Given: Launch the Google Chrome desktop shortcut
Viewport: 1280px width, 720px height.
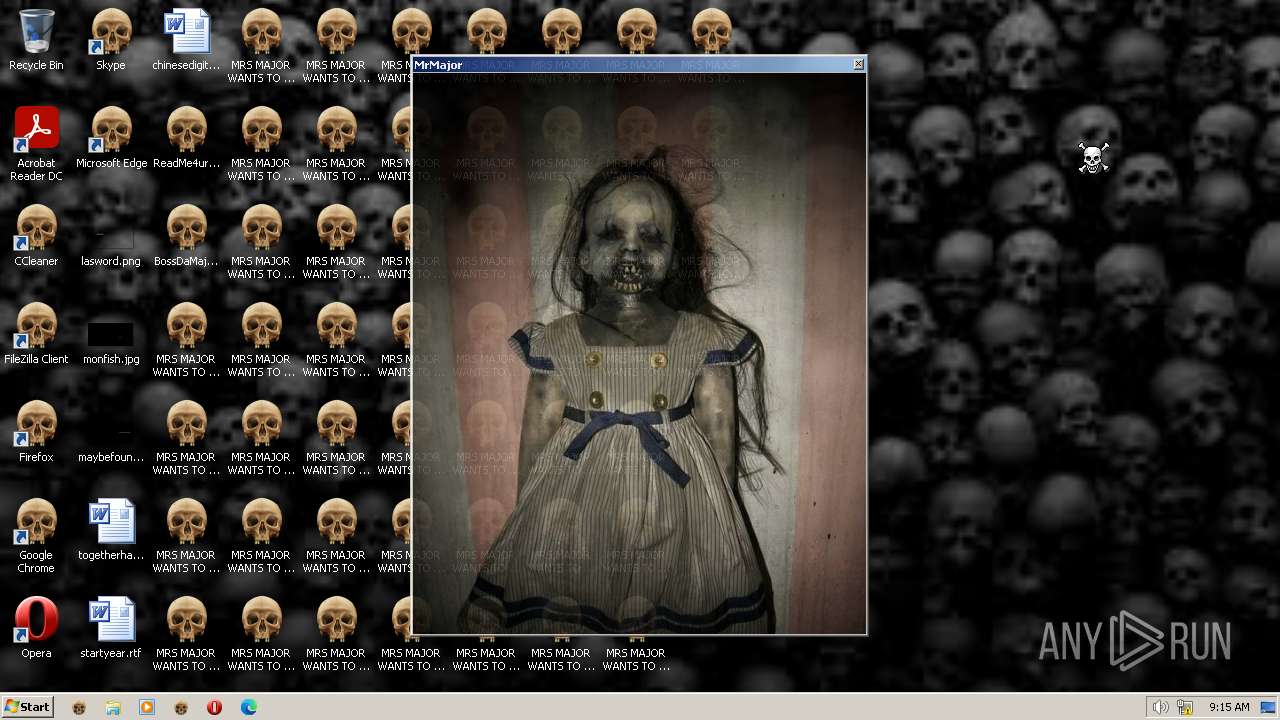Looking at the screenshot, I should (x=36, y=536).
